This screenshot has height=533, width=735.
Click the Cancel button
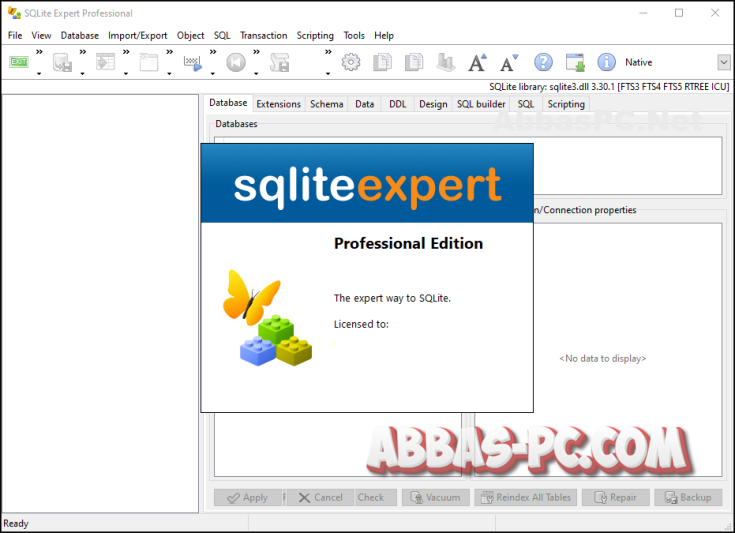click(x=320, y=497)
